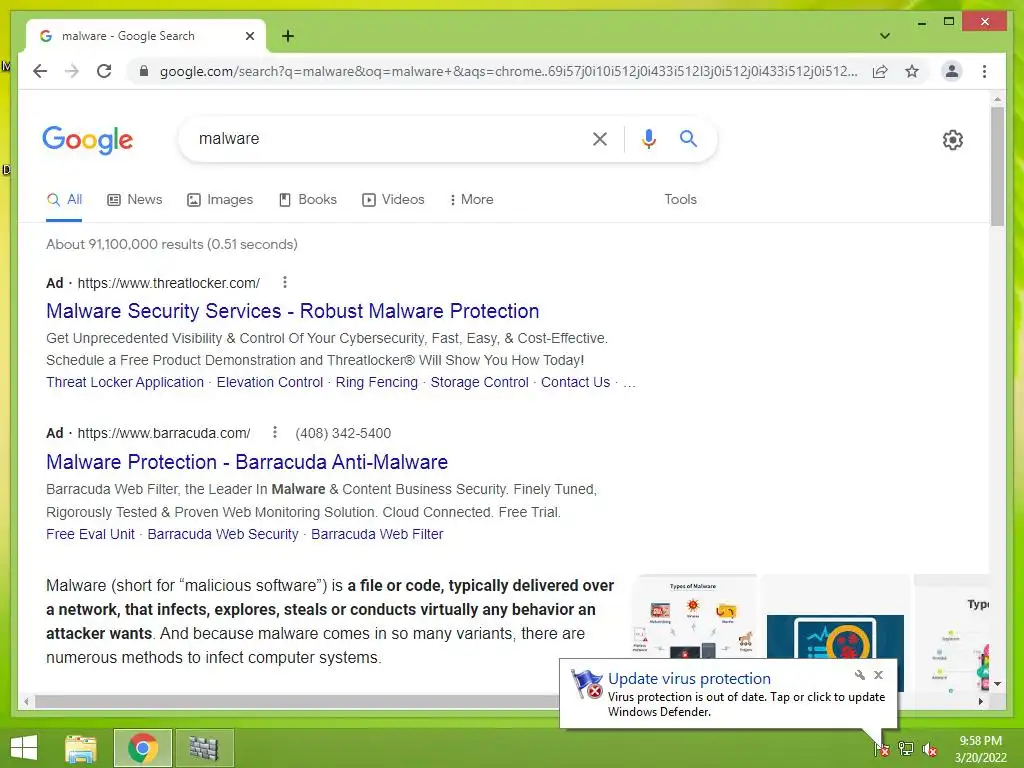Close the Update virus protection notification
Screen dimensions: 1024x768
click(x=878, y=675)
